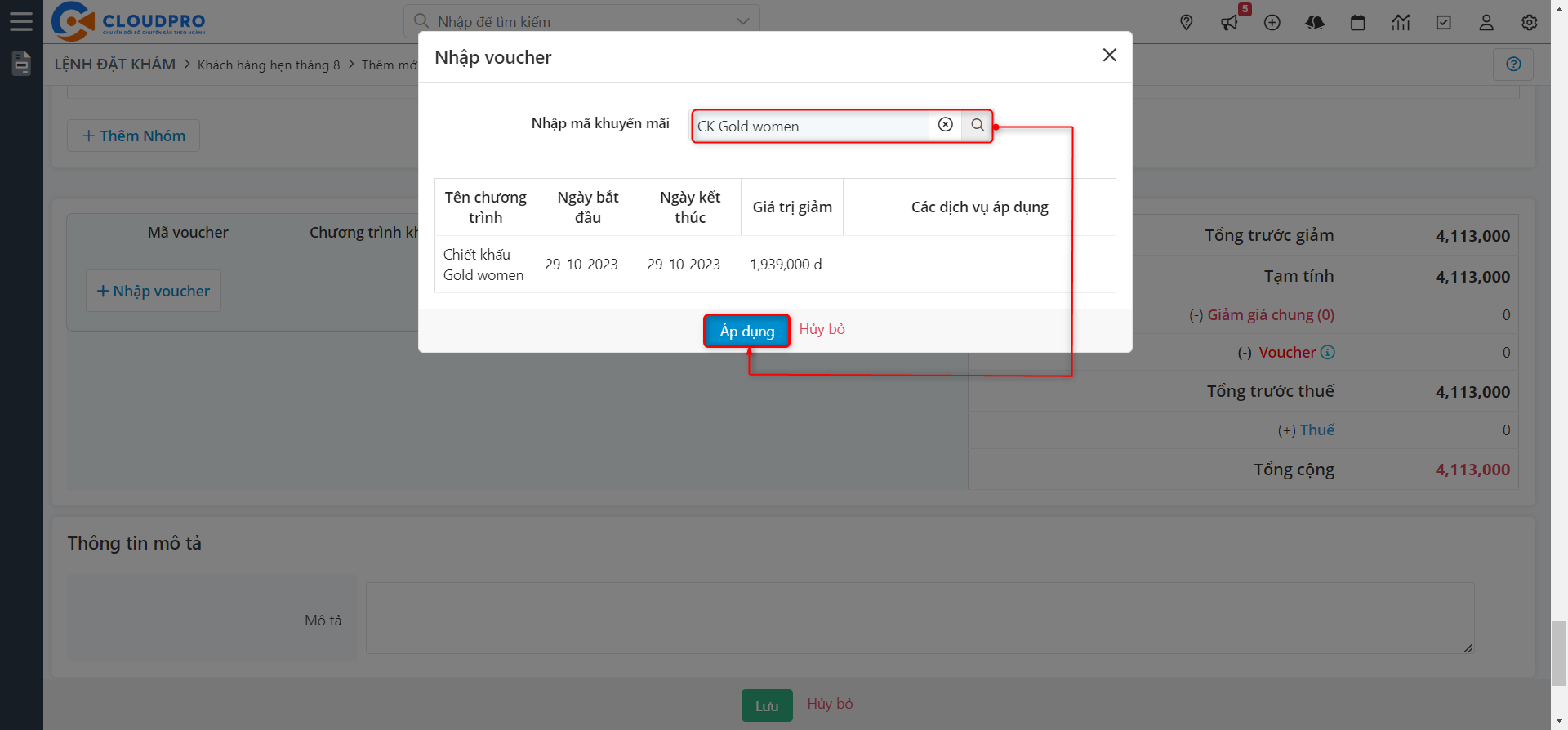The image size is (1568, 730).
Task: Click the Giảm giá chung (0) link
Action: point(1271,314)
